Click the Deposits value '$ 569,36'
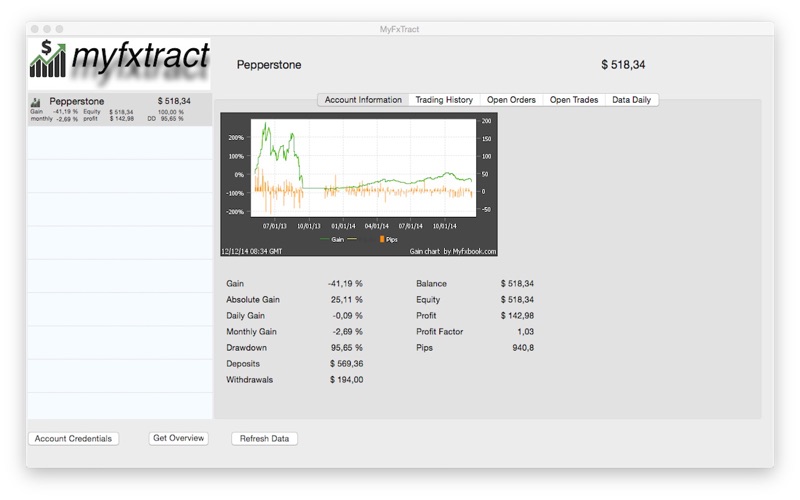The height and width of the screenshot is (500, 800). click(346, 364)
